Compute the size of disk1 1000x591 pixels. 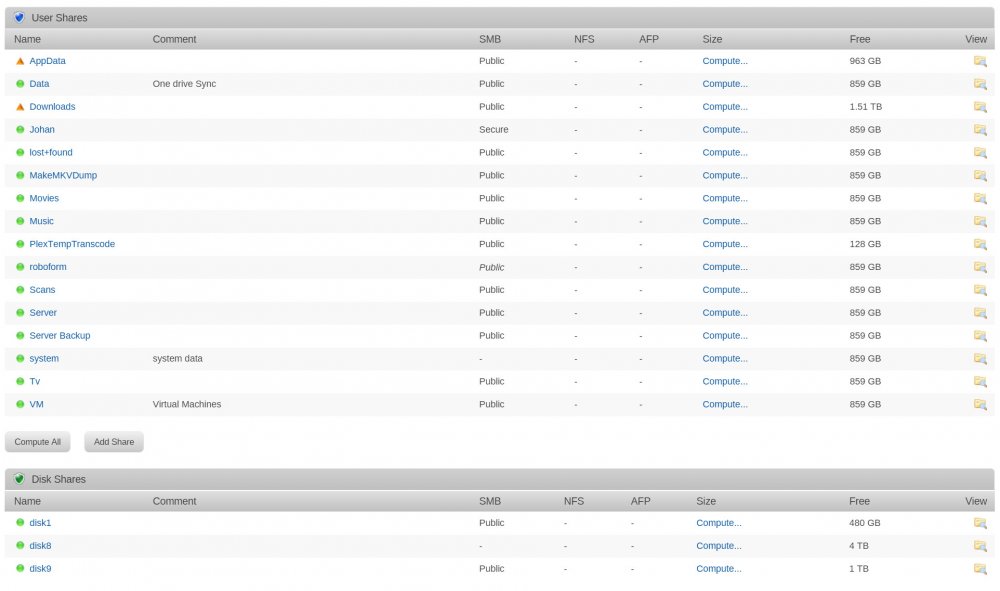point(719,523)
